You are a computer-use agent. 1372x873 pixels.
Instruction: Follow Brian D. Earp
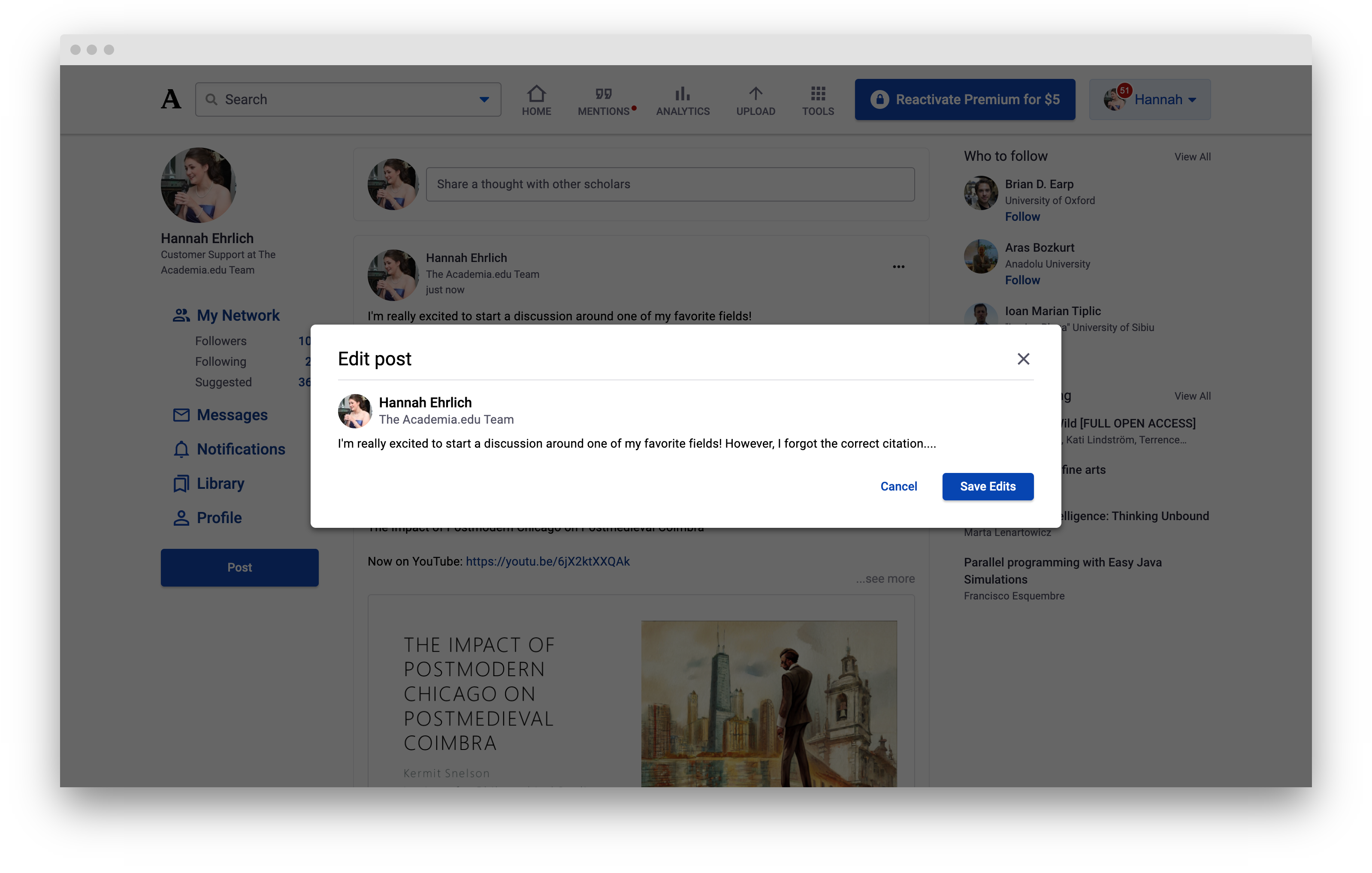pyautogui.click(x=1022, y=217)
